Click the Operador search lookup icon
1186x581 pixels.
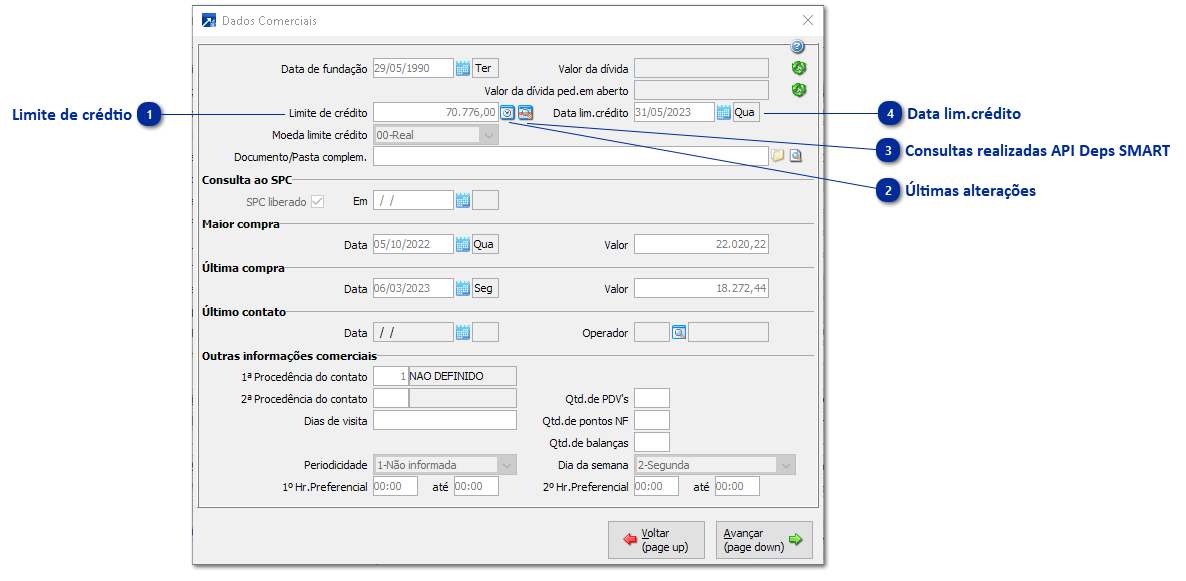[x=679, y=332]
